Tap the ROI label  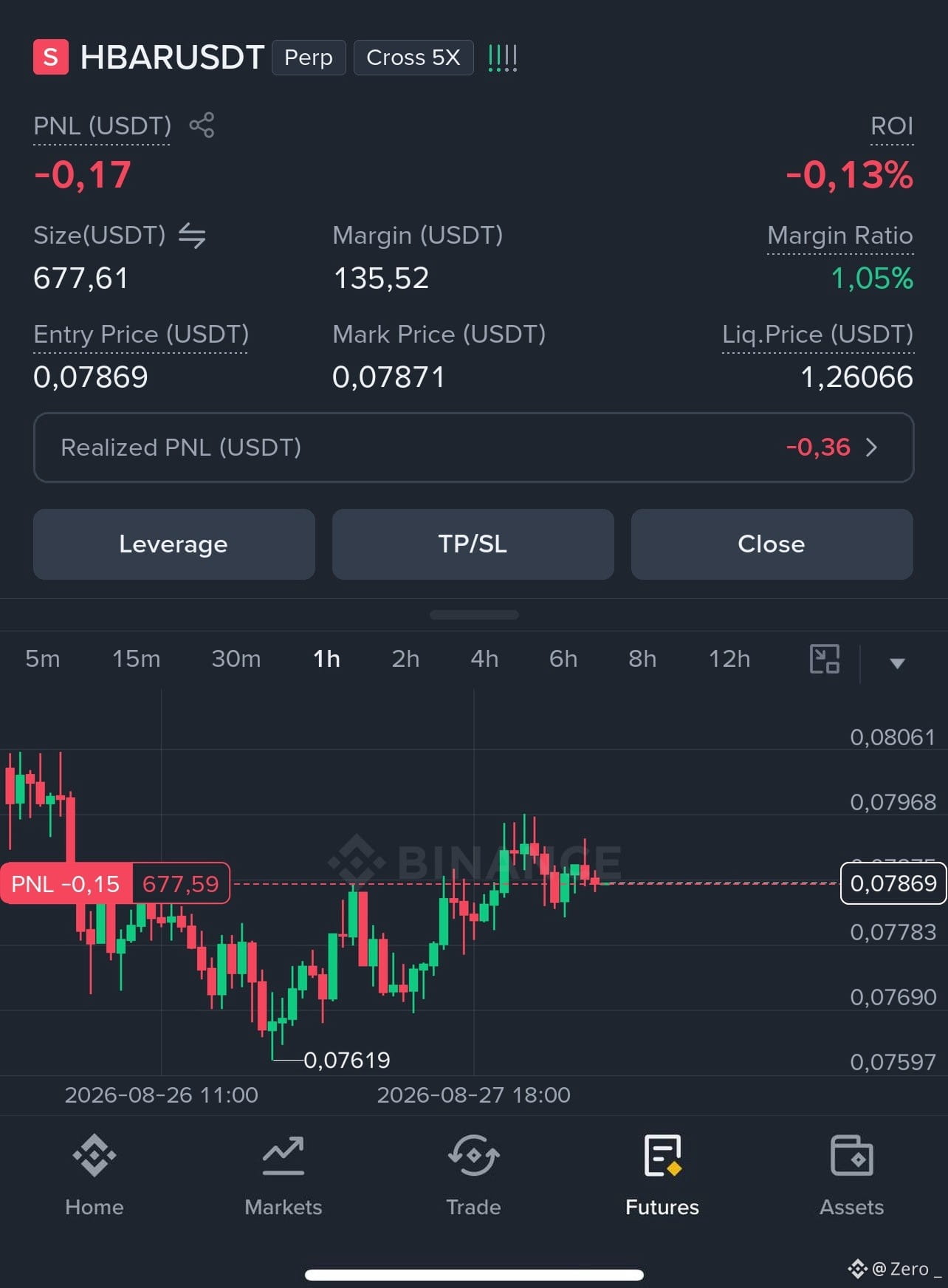[892, 126]
